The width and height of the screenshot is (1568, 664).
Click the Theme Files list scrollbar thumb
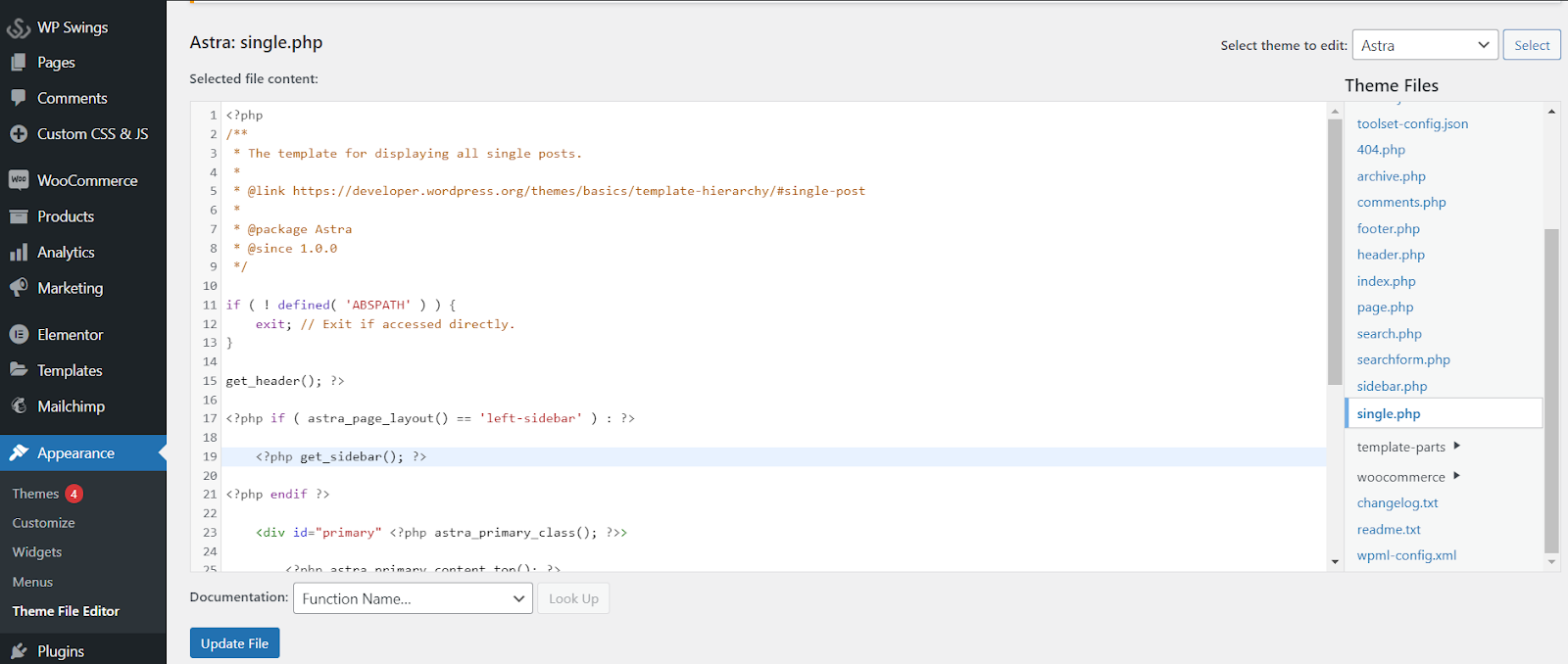(1551, 391)
